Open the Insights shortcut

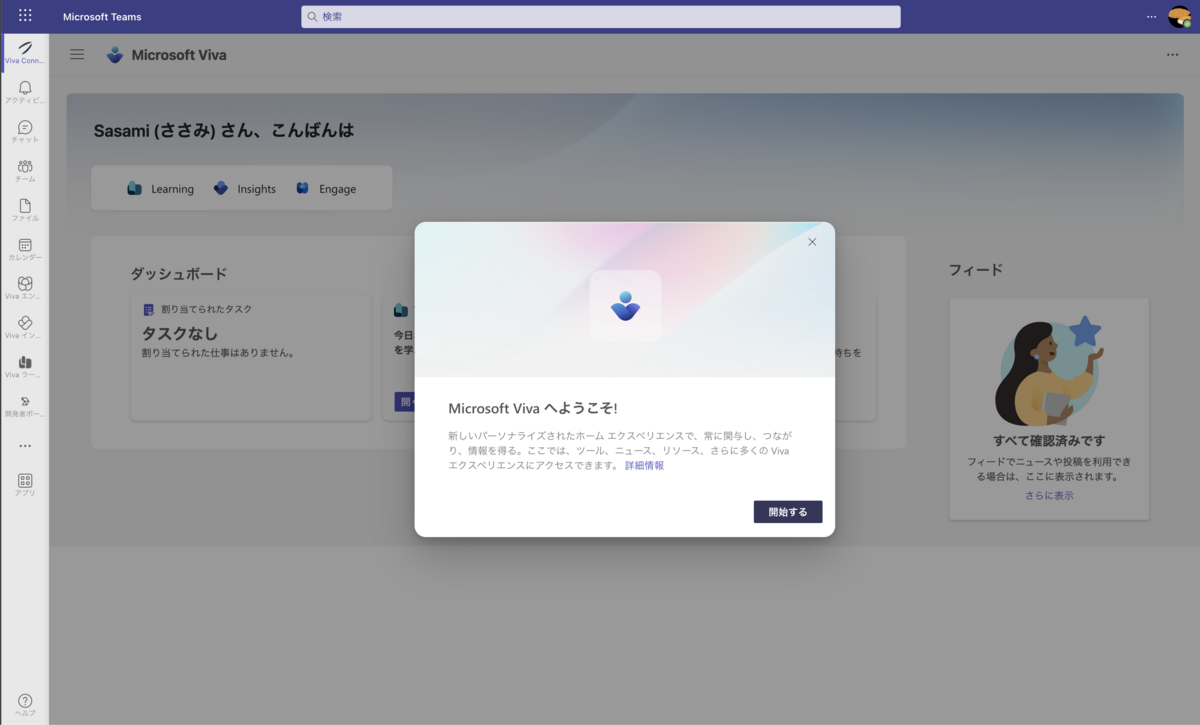[245, 189]
